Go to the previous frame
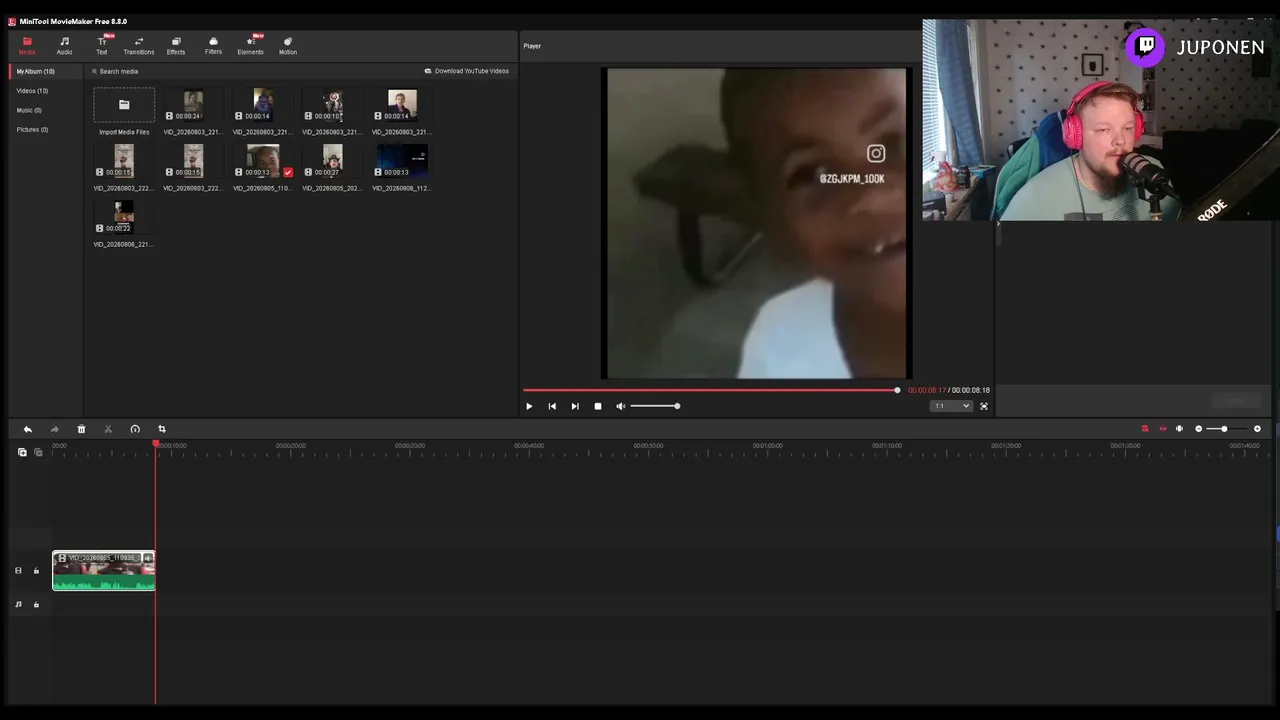 [552, 406]
